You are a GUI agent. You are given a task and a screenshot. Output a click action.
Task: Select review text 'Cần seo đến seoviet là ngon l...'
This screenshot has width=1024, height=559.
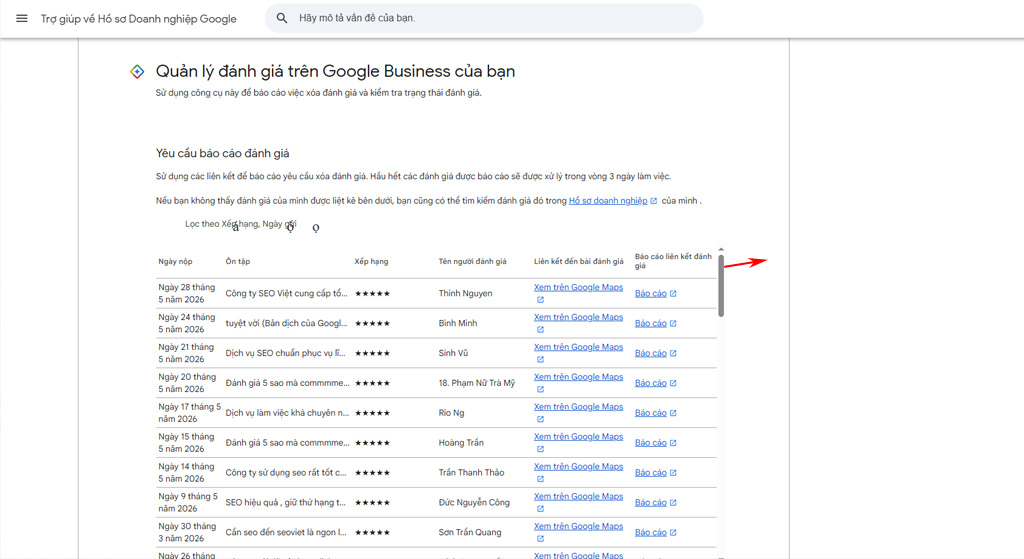[x=286, y=532]
